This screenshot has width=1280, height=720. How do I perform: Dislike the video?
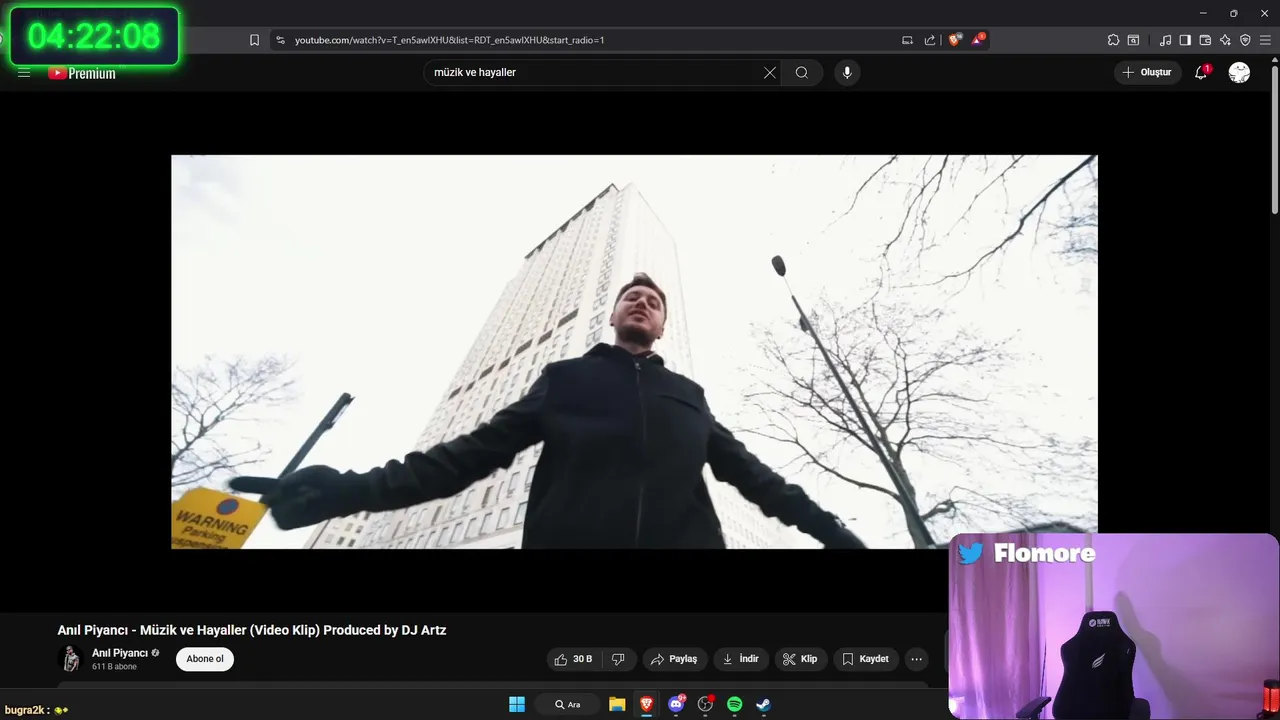(x=618, y=659)
